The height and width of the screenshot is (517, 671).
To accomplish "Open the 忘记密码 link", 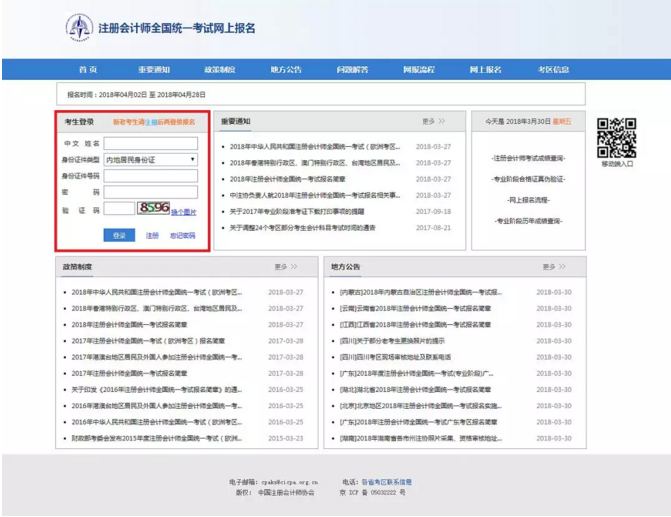I will pyautogui.click(x=183, y=236).
